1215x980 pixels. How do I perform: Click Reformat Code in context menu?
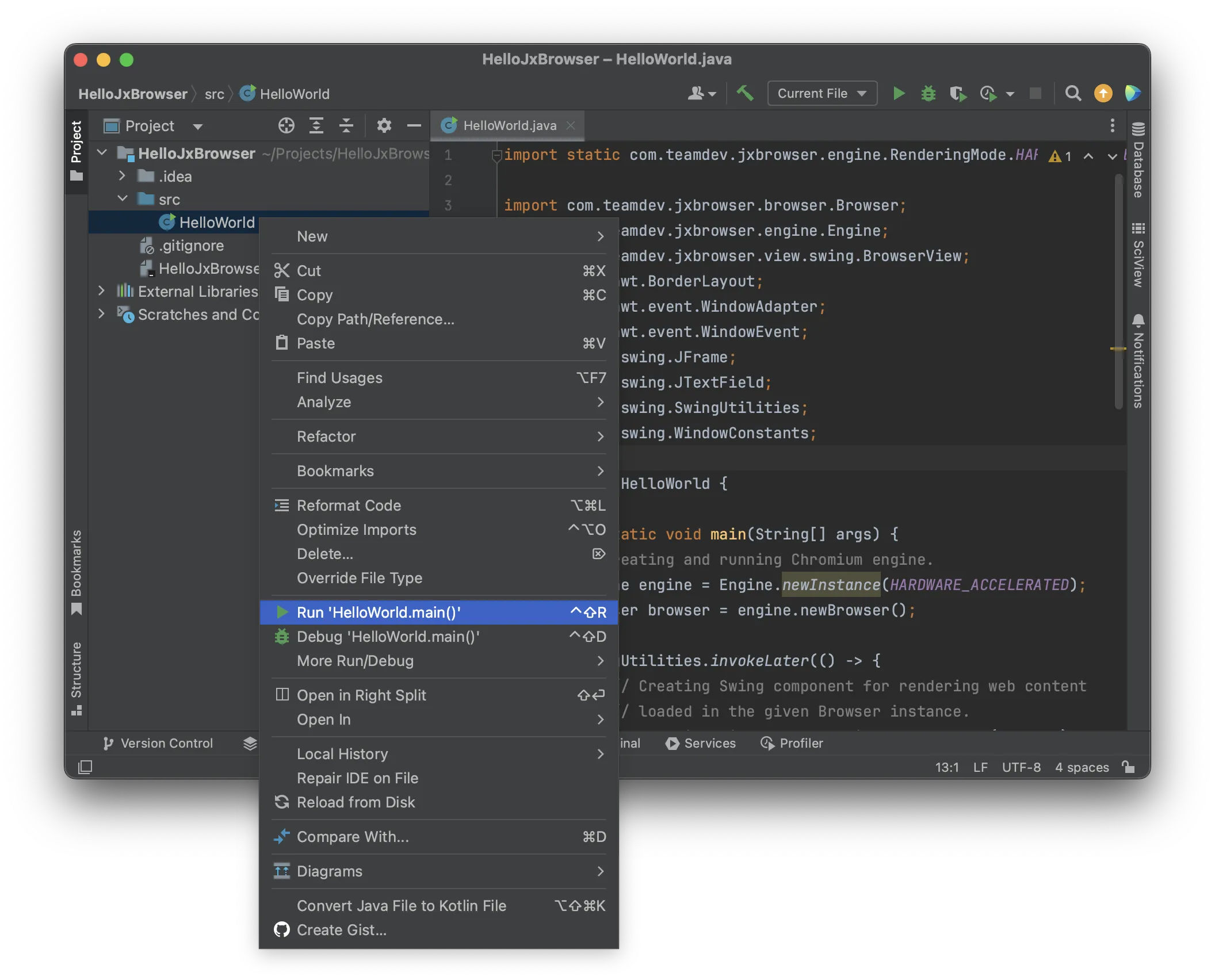349,505
